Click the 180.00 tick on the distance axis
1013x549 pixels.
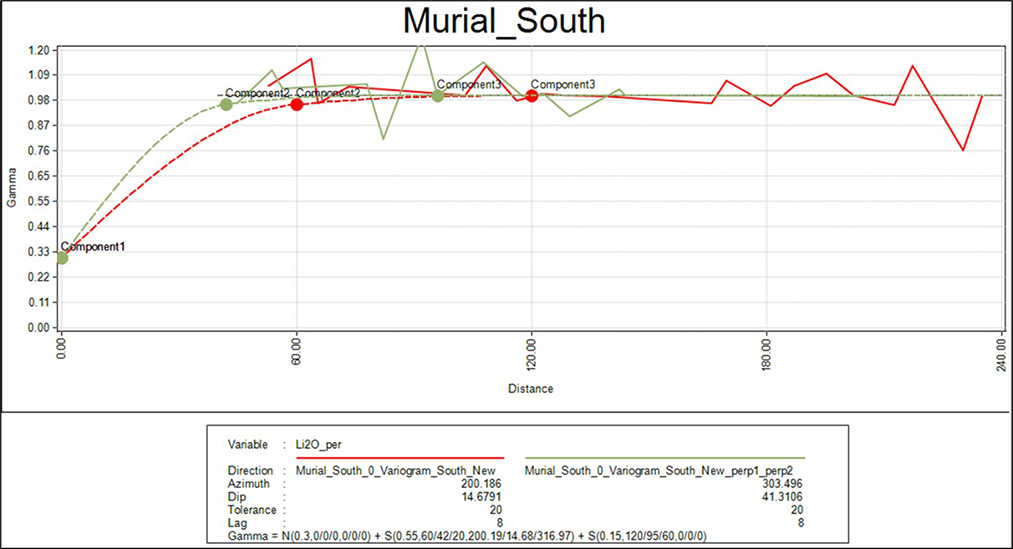(767, 354)
